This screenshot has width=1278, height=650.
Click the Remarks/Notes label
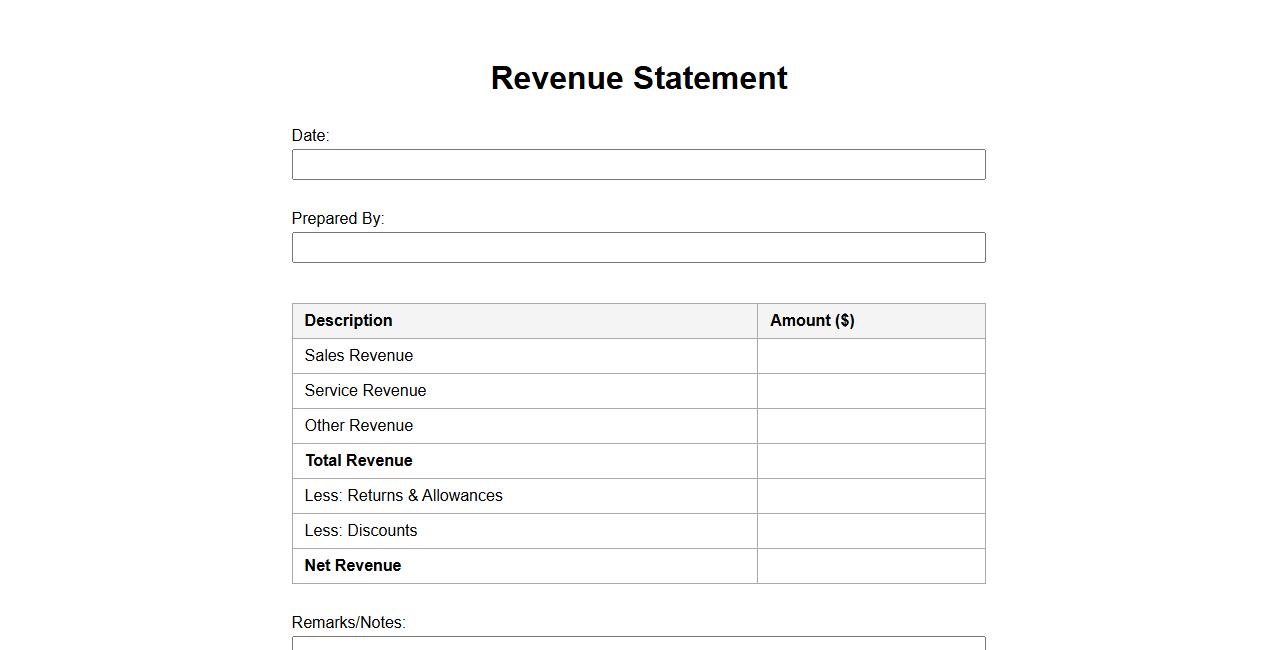pyautogui.click(x=348, y=623)
